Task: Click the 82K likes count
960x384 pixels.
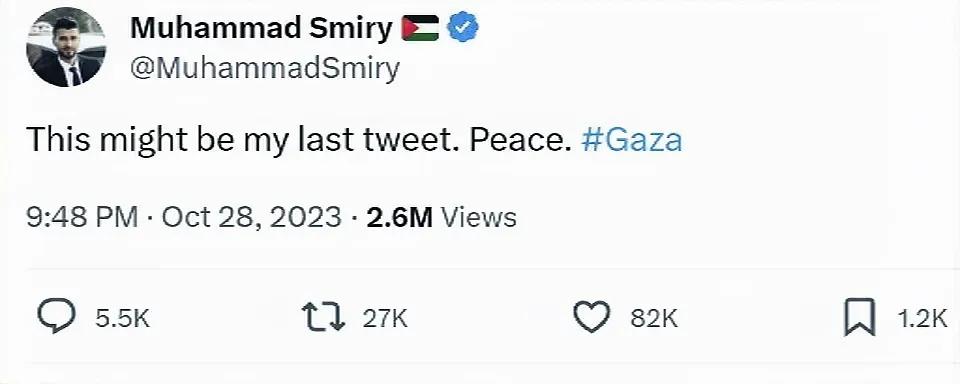Action: 654,318
